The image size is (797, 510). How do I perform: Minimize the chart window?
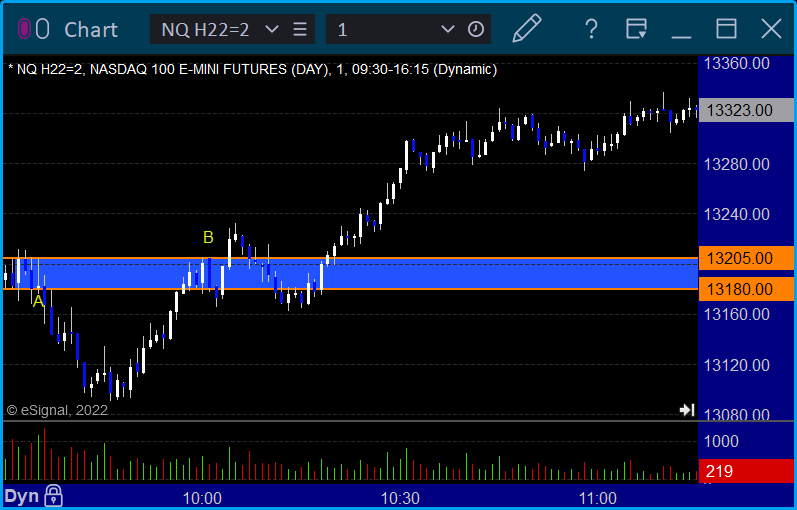[x=681, y=37]
